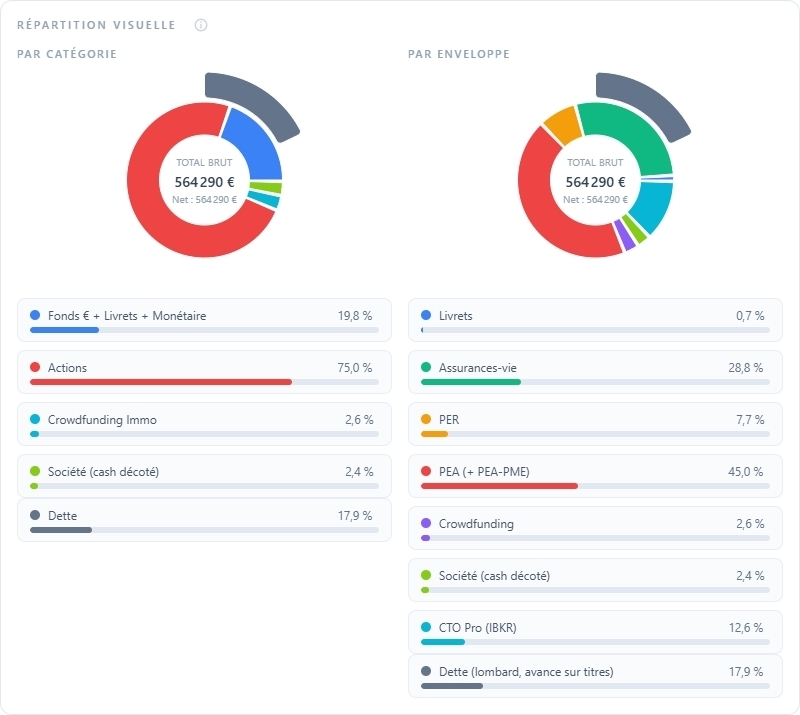Select the Livrets label in Par enveloppe
800x715 pixels.
point(456,316)
